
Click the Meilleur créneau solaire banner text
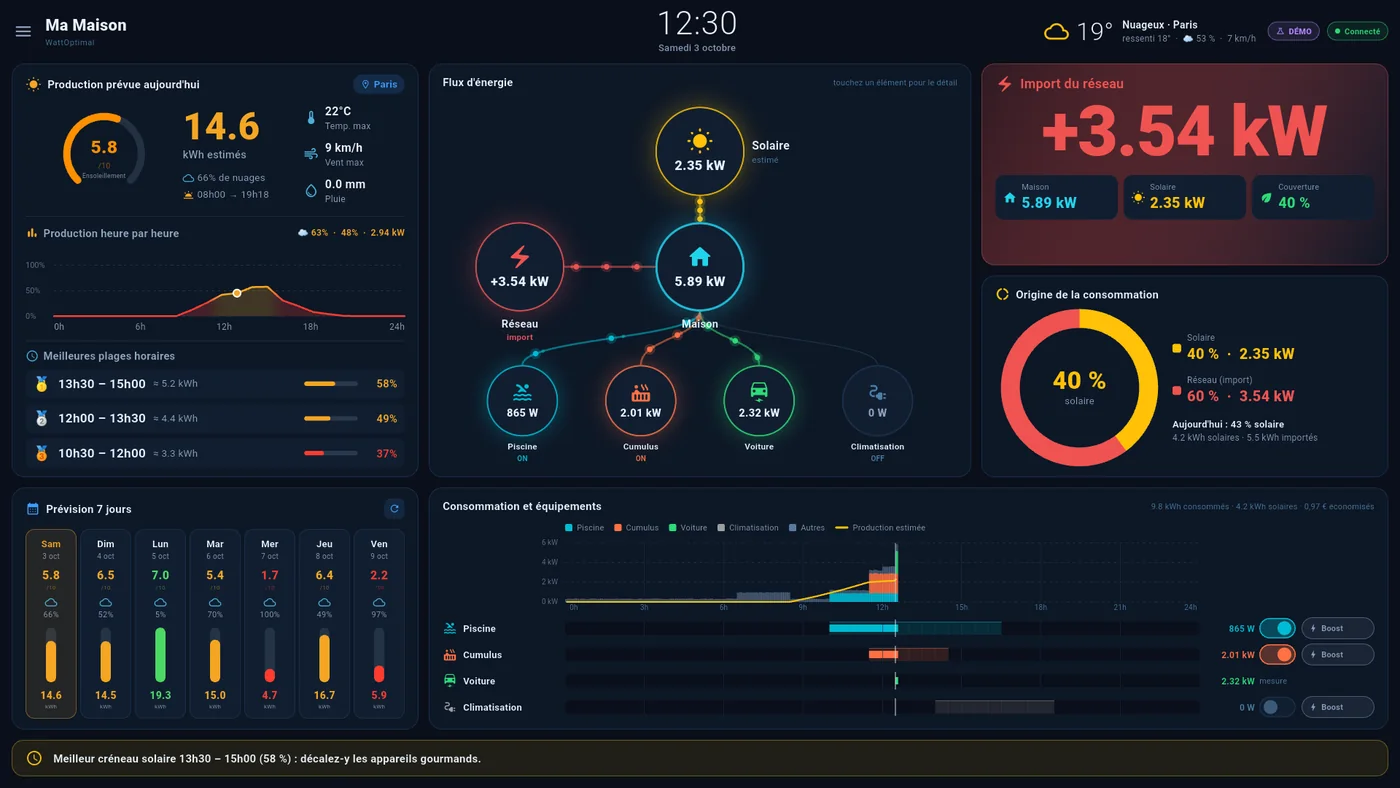[267, 759]
